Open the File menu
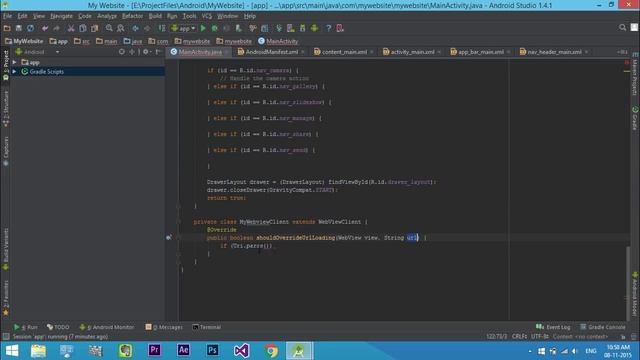 (x=7, y=16)
